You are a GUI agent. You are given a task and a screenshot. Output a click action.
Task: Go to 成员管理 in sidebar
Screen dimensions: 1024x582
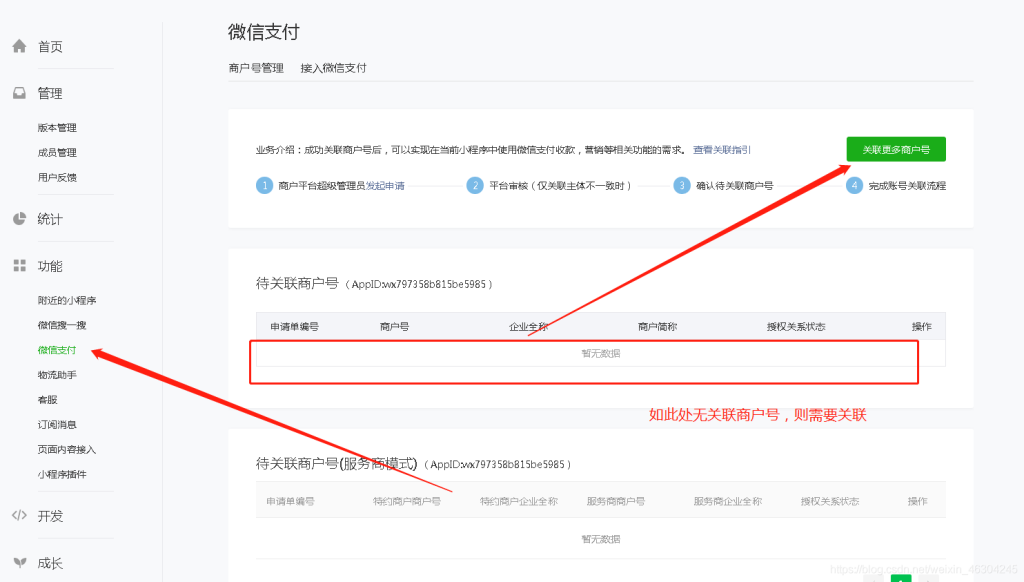57,153
